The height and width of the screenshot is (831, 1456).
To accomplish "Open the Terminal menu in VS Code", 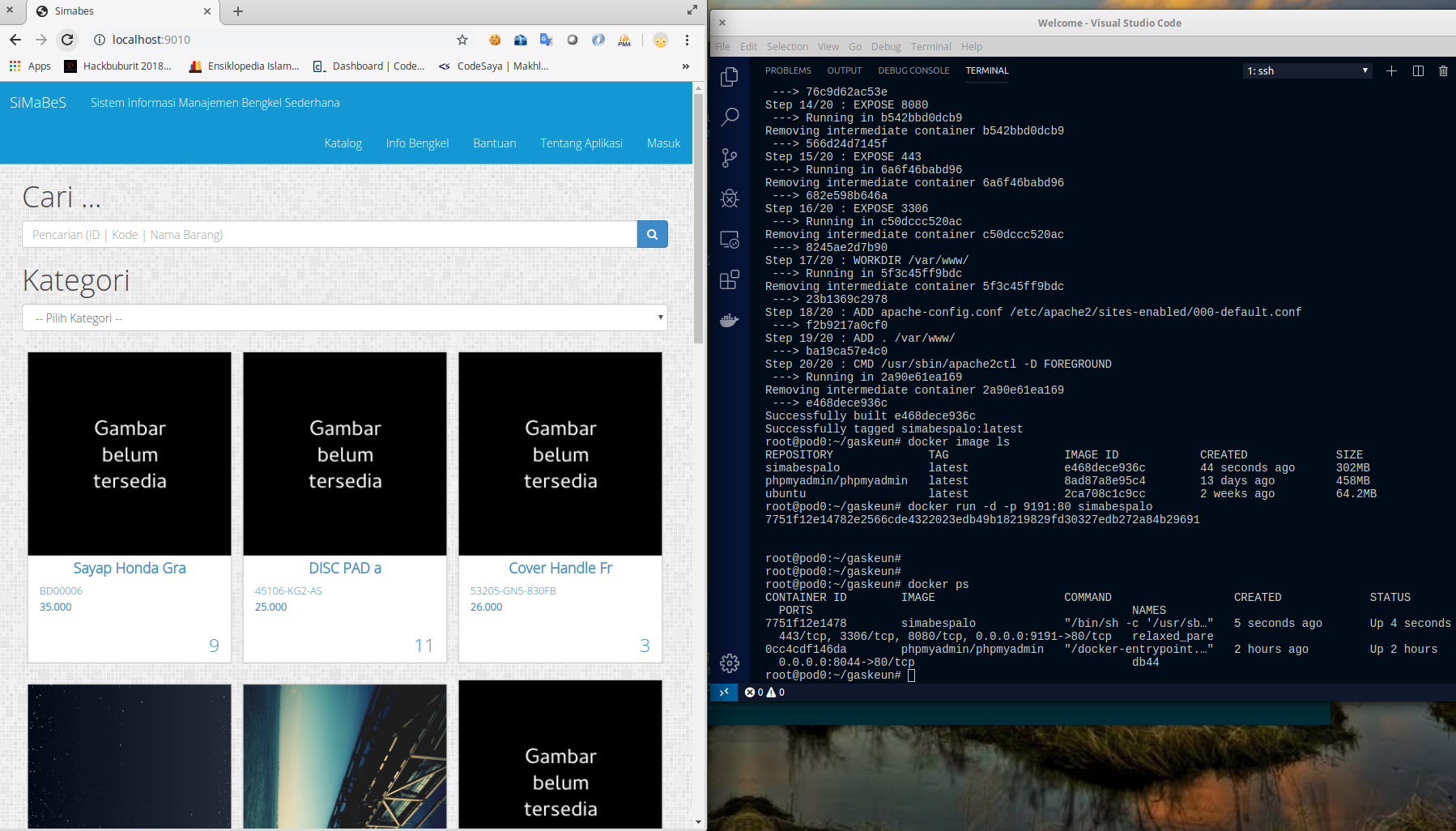I will 930,47.
